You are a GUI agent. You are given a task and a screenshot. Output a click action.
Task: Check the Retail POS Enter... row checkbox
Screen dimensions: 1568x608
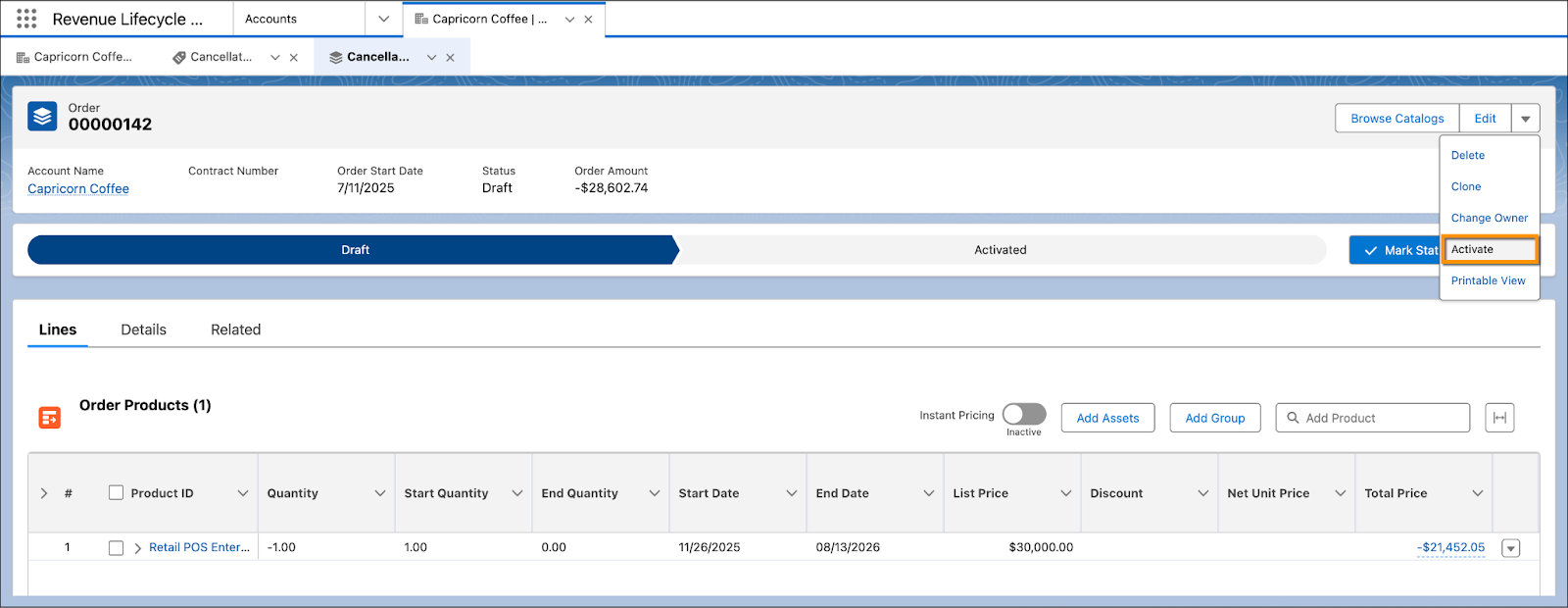pos(116,548)
